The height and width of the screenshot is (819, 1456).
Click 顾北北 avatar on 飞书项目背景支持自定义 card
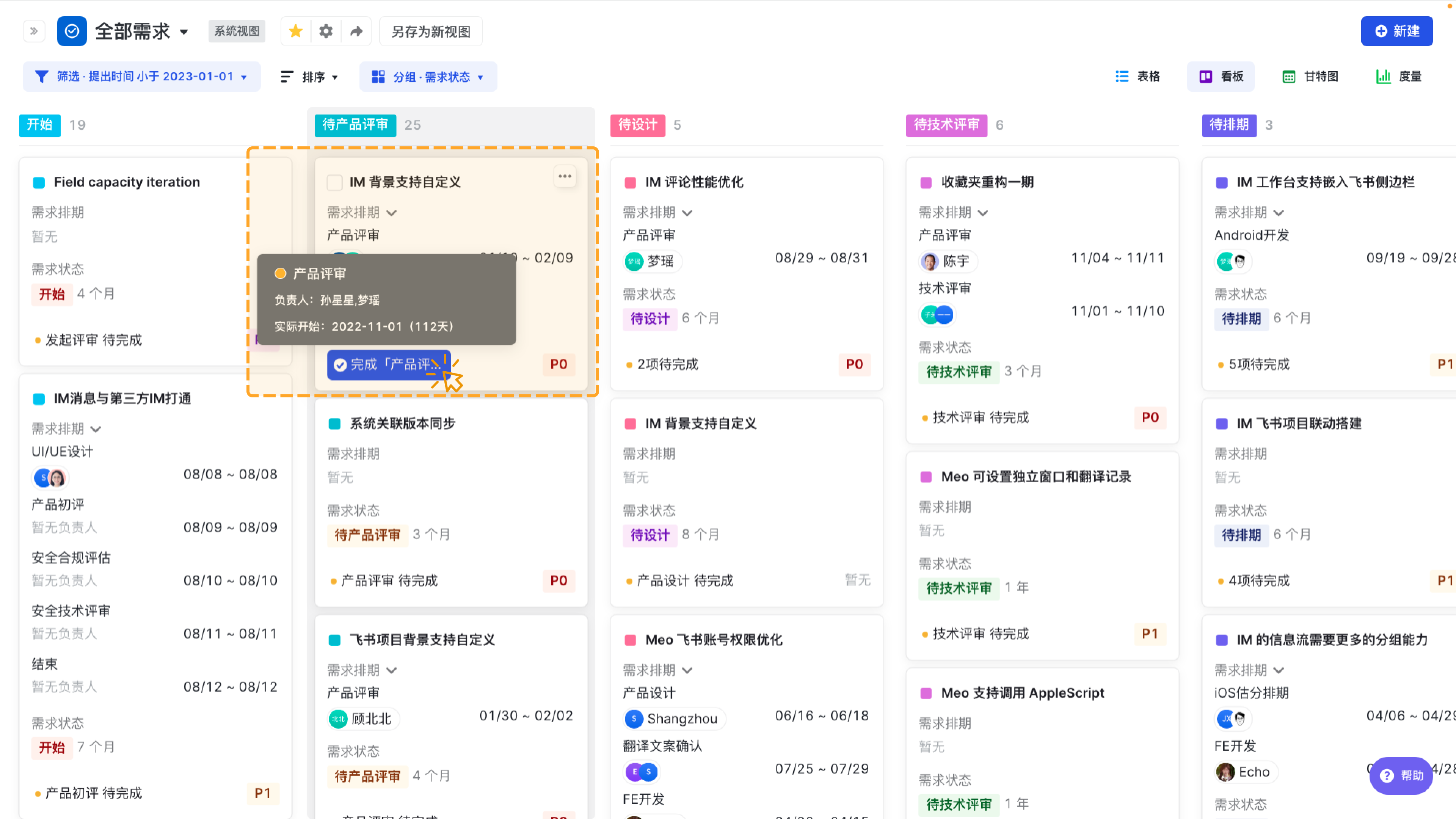(363, 719)
